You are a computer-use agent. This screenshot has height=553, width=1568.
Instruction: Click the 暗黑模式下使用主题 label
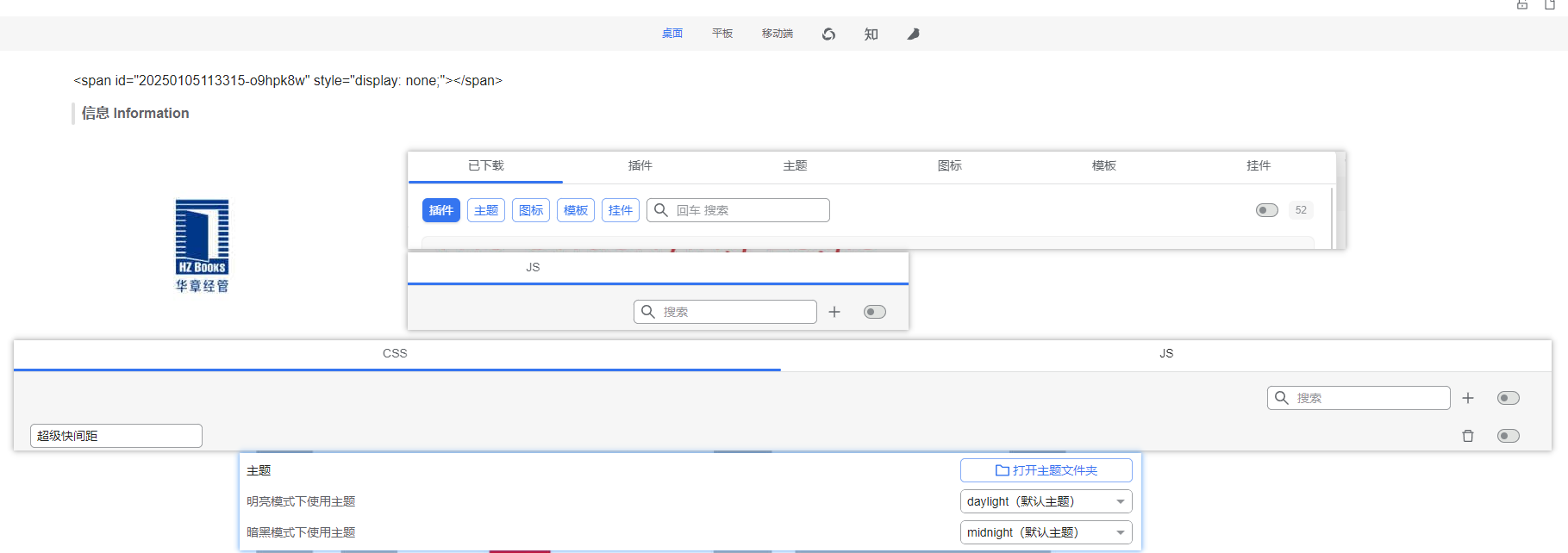301,532
